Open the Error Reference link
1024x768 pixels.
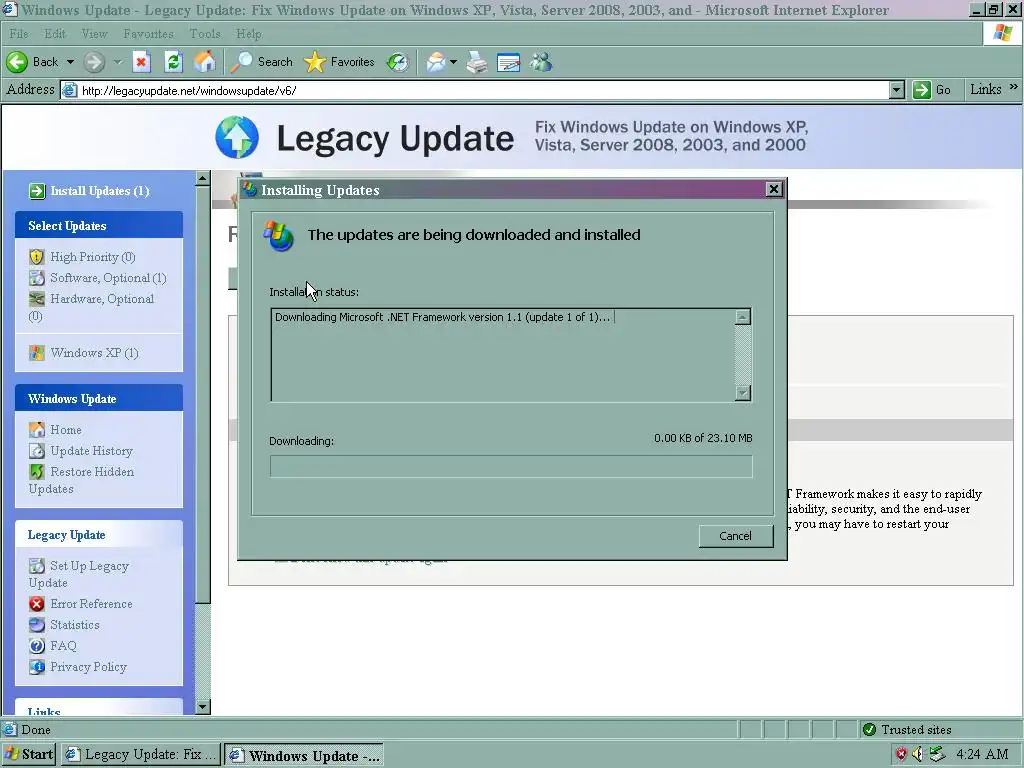(91, 603)
